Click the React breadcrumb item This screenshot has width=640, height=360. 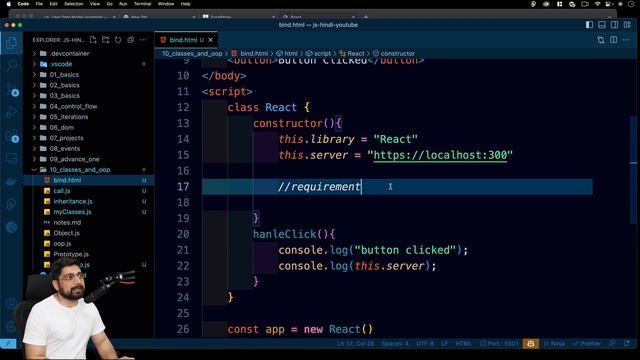click(352, 53)
